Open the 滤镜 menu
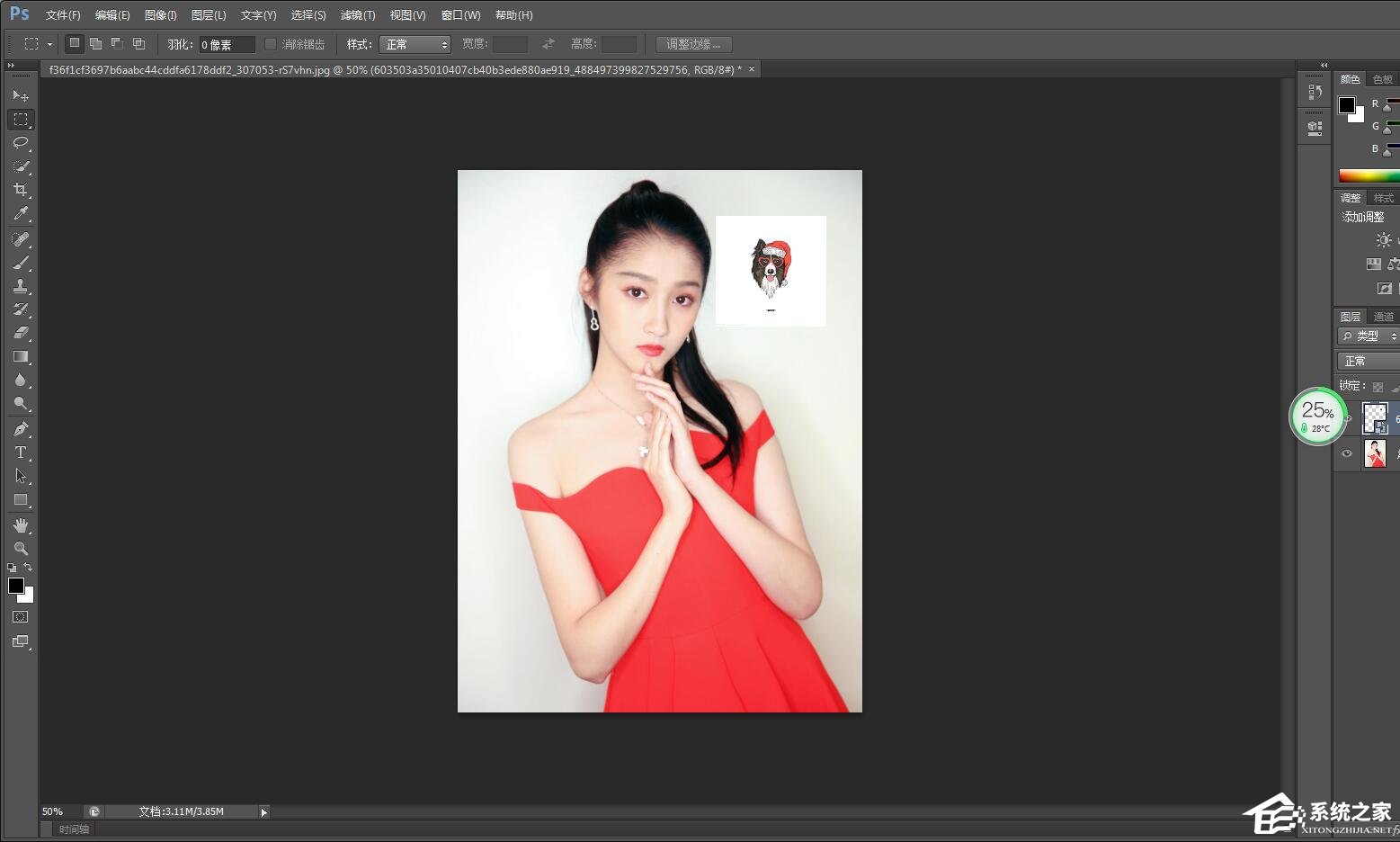This screenshot has width=1400, height=842. 357,14
